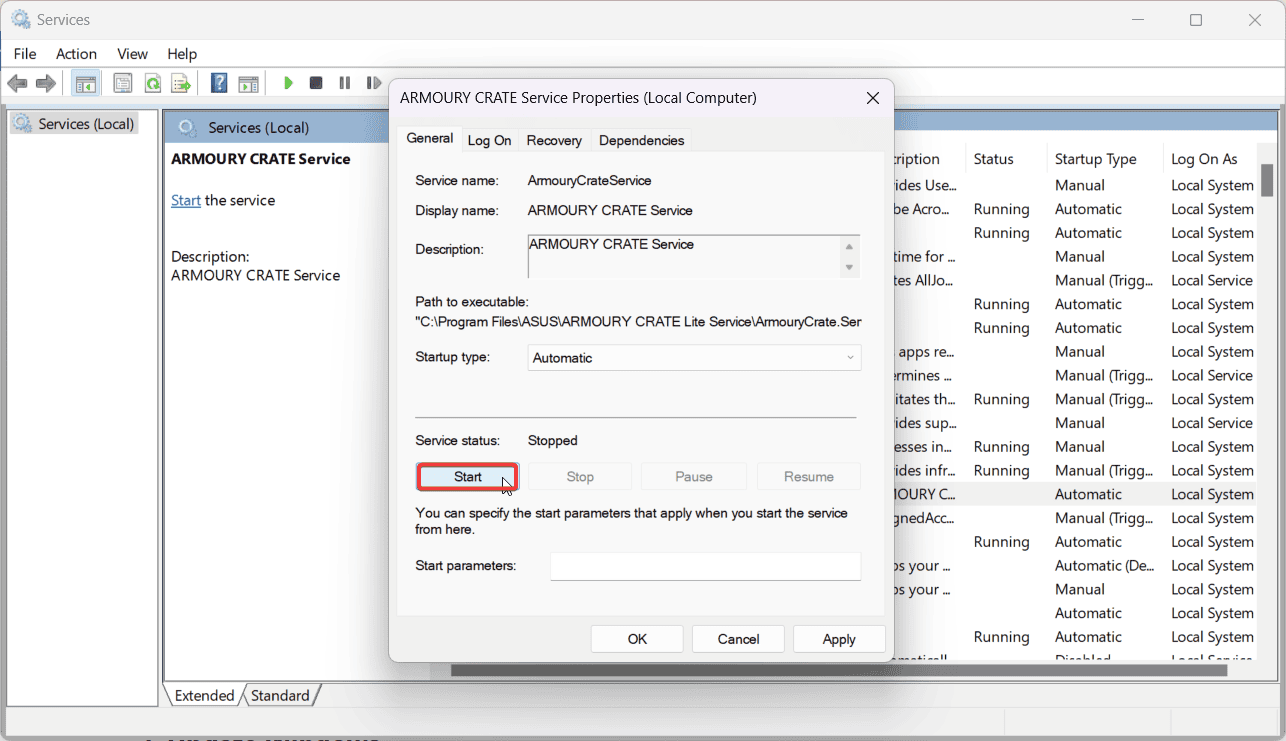
Task: Open Help via blue question-mark icon
Action: (219, 83)
